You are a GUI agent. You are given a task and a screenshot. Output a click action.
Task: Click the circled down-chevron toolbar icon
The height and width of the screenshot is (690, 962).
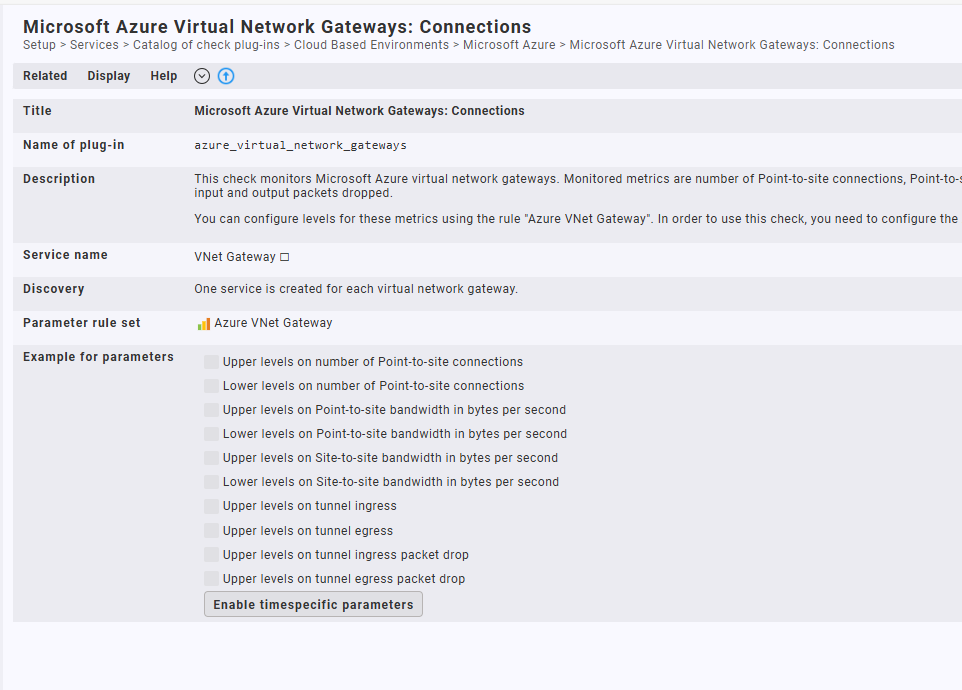(x=202, y=76)
